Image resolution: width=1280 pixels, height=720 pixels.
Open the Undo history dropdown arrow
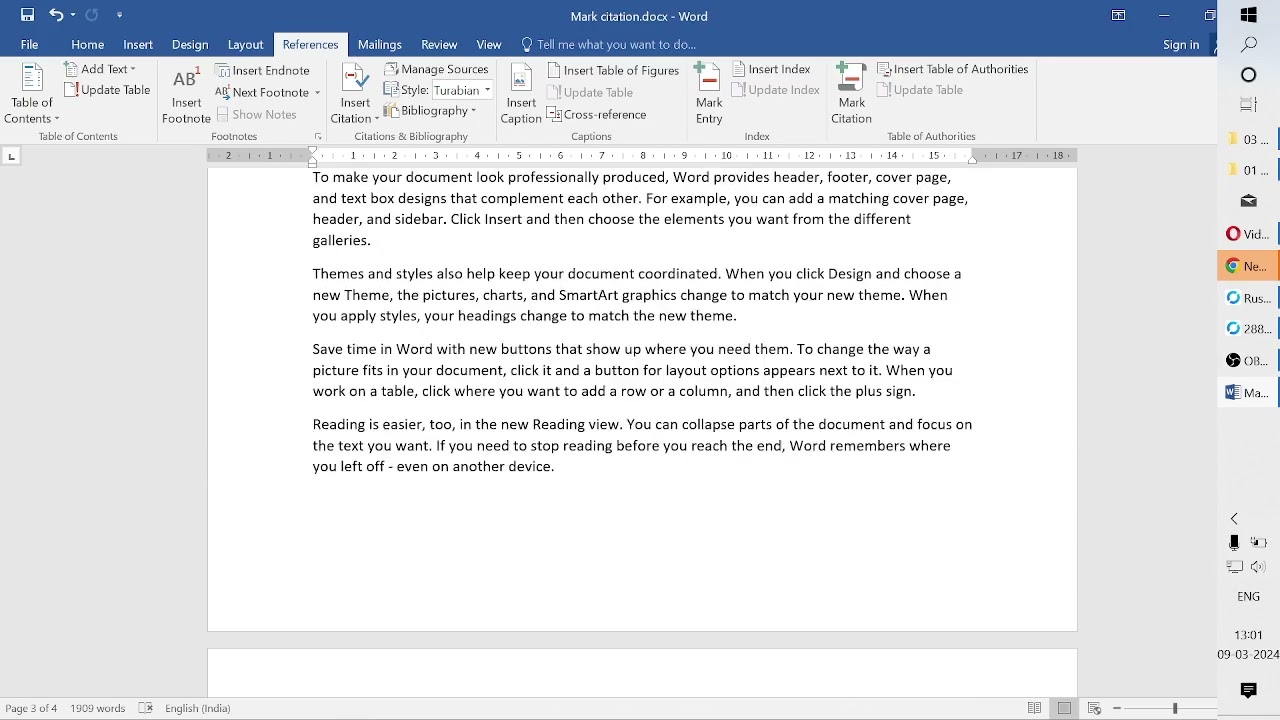coord(73,16)
